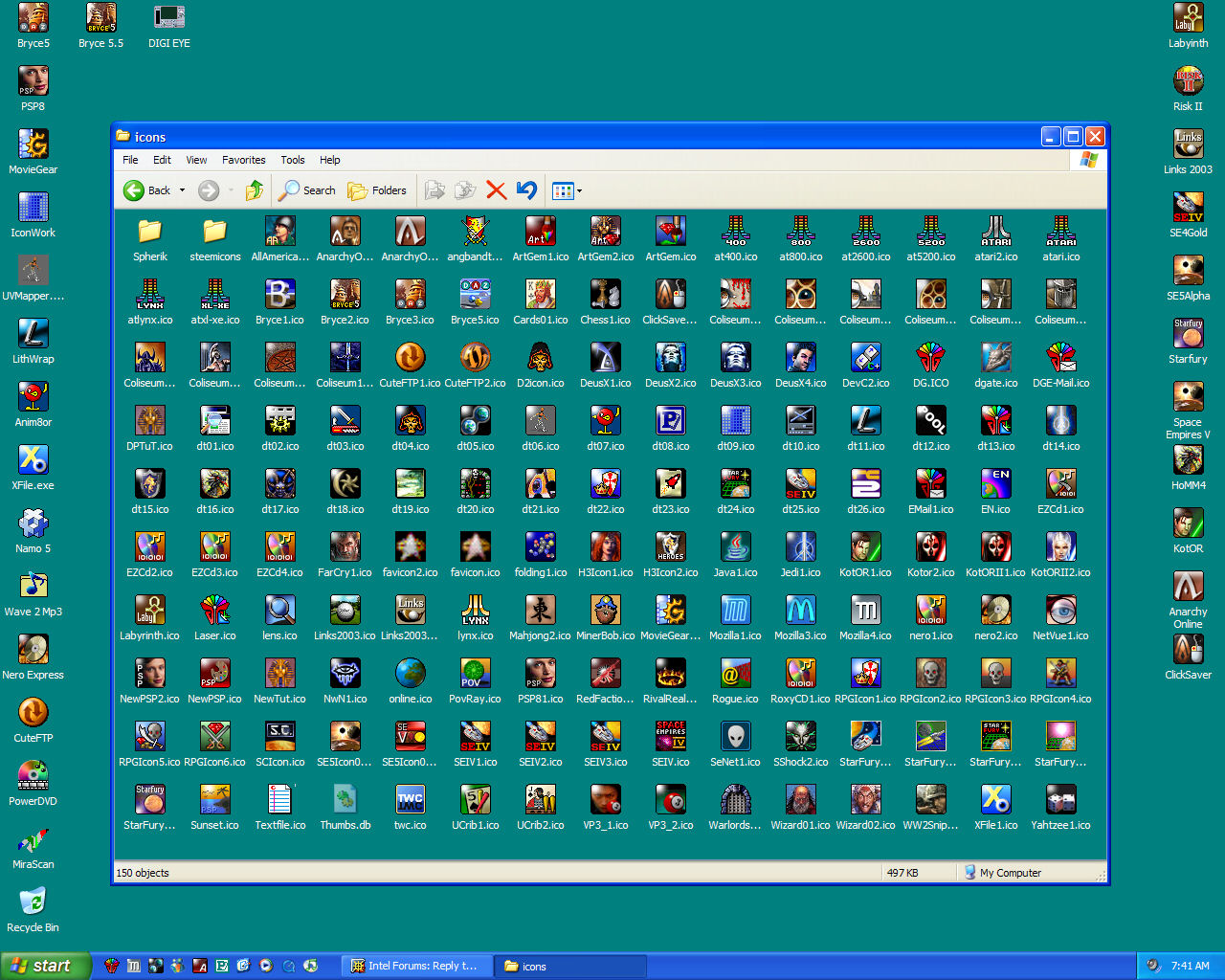Toggle the Search pane button
The width and height of the screenshot is (1225, 980).
point(307,190)
